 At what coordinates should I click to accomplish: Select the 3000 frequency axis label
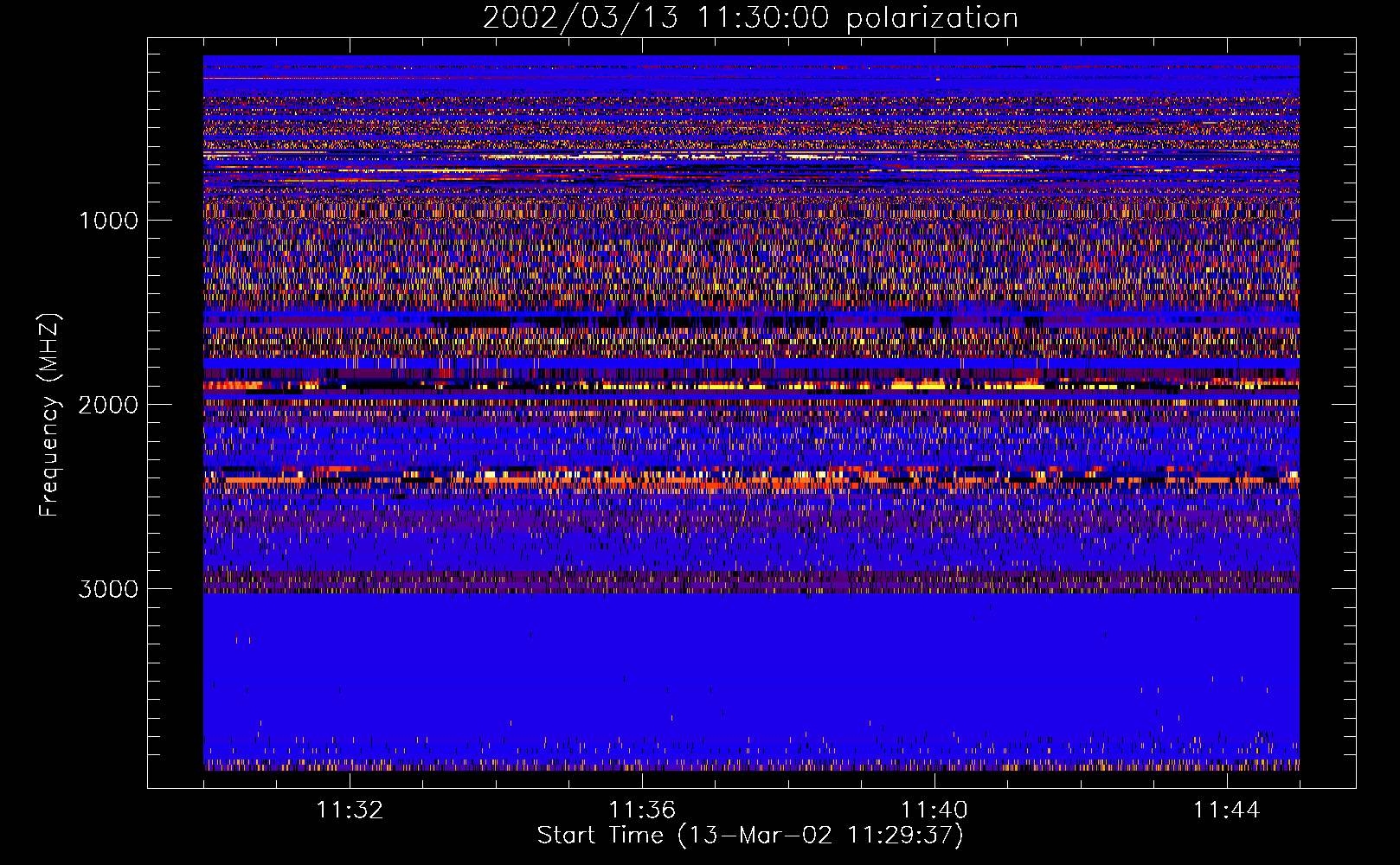108,589
